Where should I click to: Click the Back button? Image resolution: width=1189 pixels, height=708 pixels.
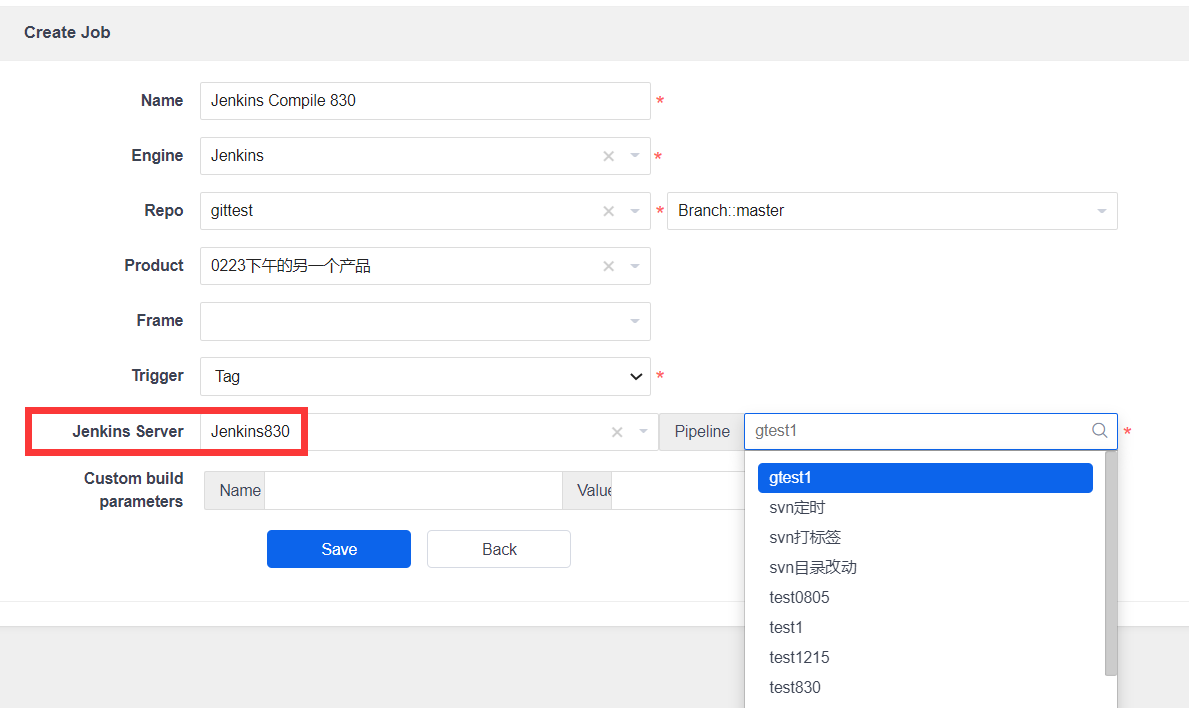coord(498,549)
